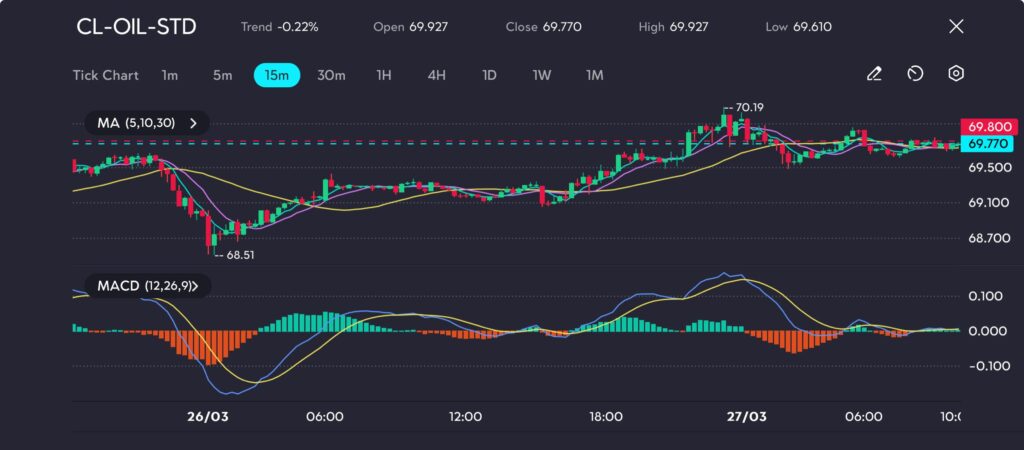Switch to the 1D daily timeframe
Viewport: 1024px width, 450px height.
coord(489,75)
